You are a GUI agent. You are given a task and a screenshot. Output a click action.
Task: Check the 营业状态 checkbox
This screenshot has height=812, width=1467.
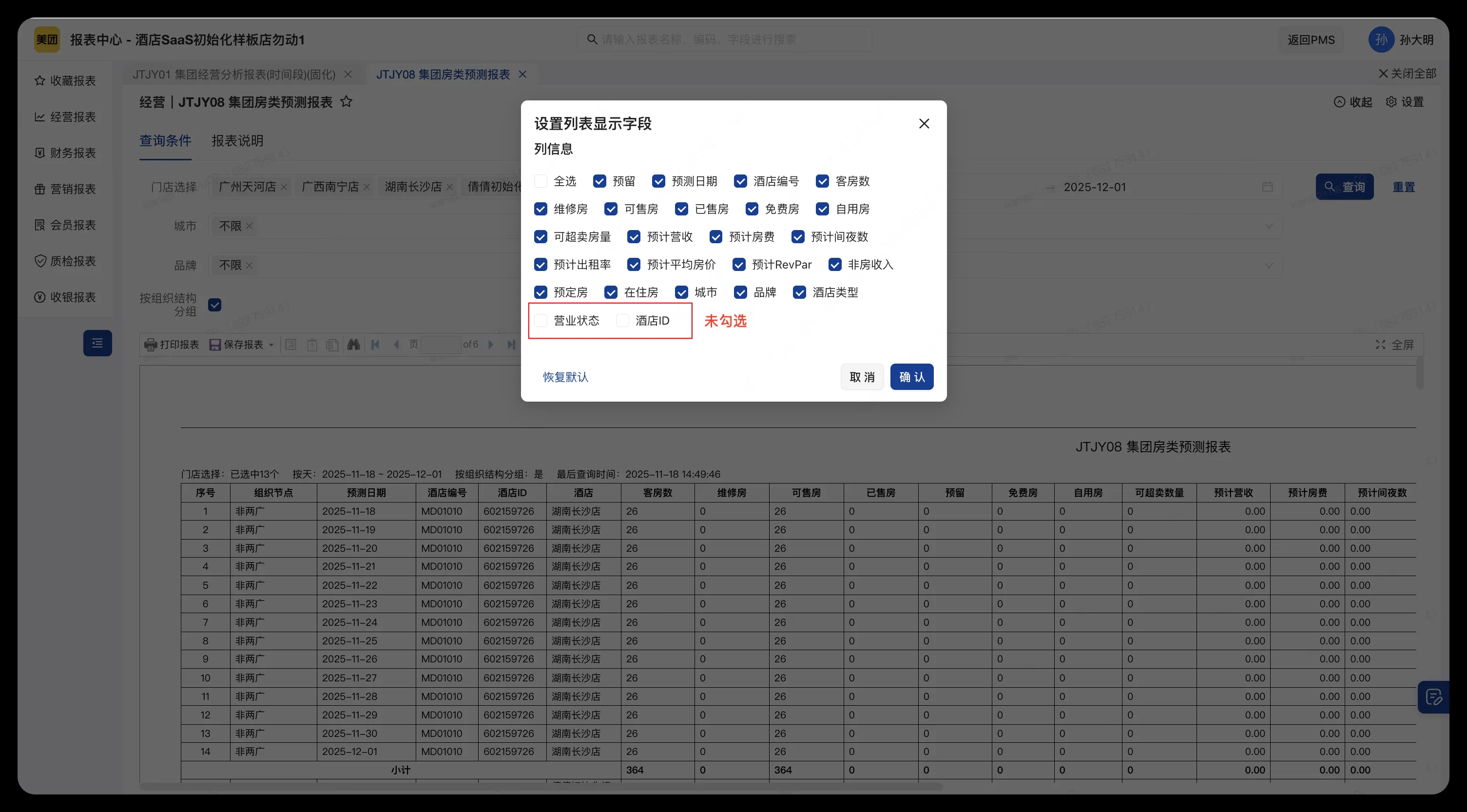(x=540, y=321)
